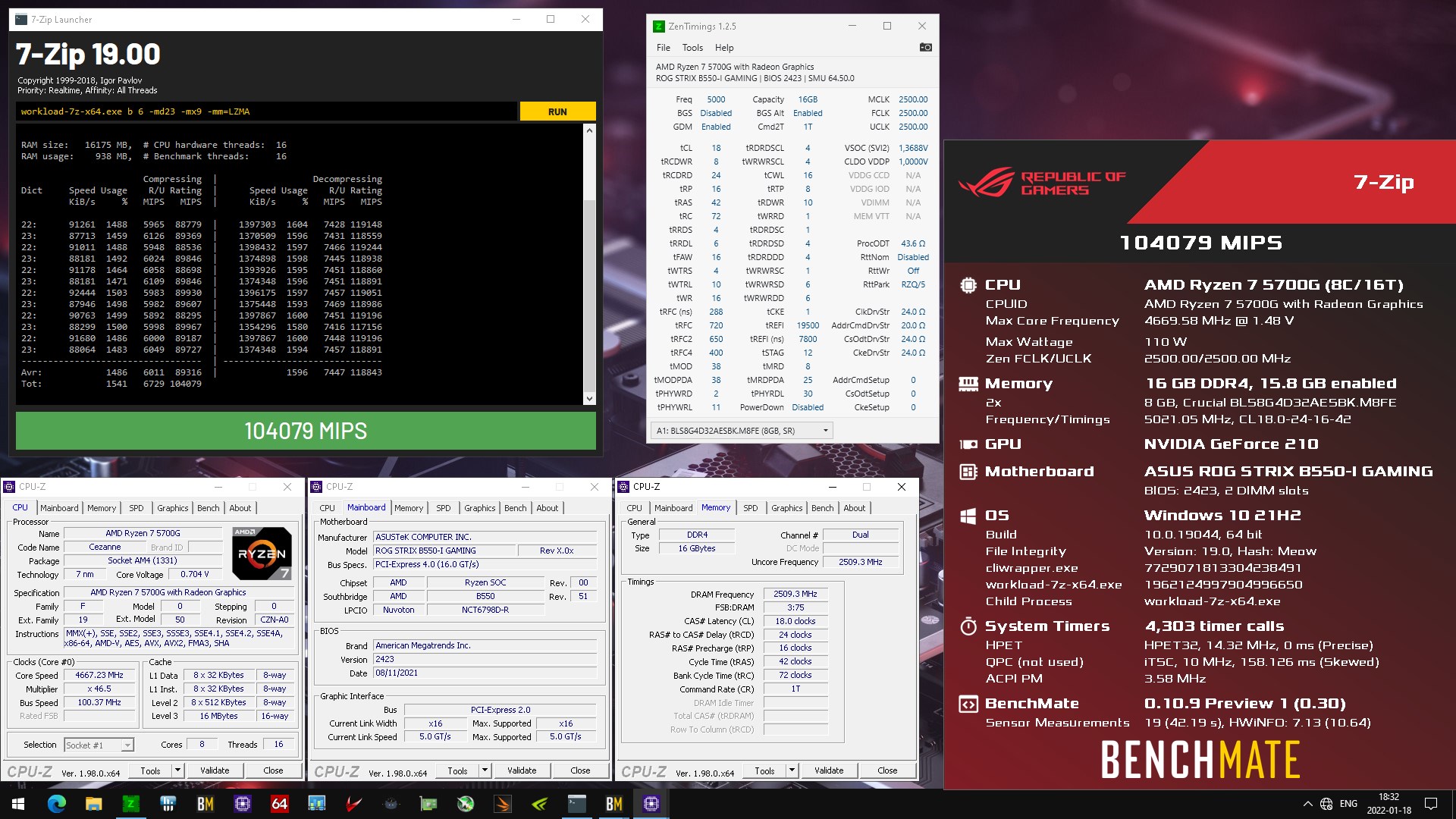1456x819 pixels.
Task: Open the AIDA64 taskbar icon
Action: [279, 804]
